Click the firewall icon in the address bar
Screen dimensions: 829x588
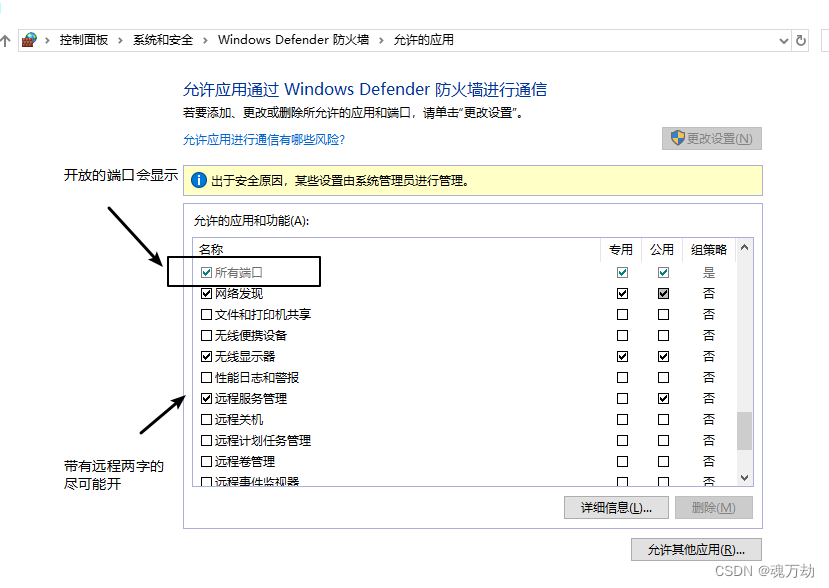coord(30,40)
